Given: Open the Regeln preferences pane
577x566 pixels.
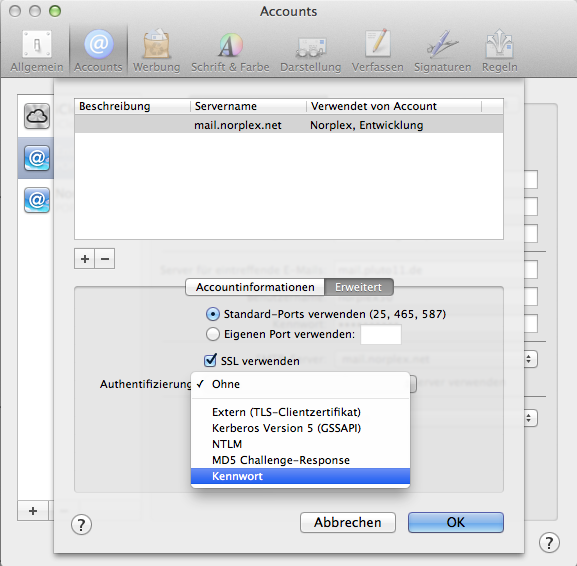Looking at the screenshot, I should pyautogui.click(x=500, y=52).
